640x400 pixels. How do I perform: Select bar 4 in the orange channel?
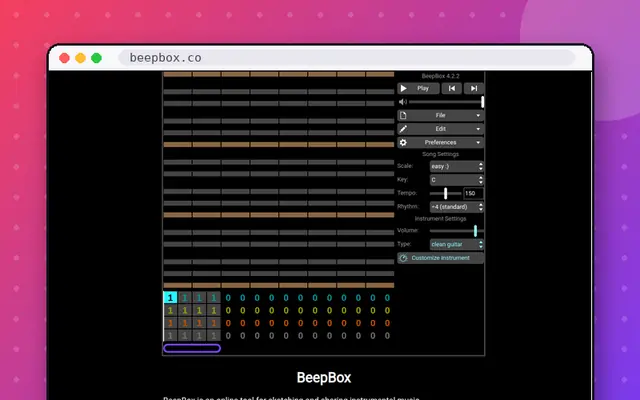pyautogui.click(x=213, y=323)
